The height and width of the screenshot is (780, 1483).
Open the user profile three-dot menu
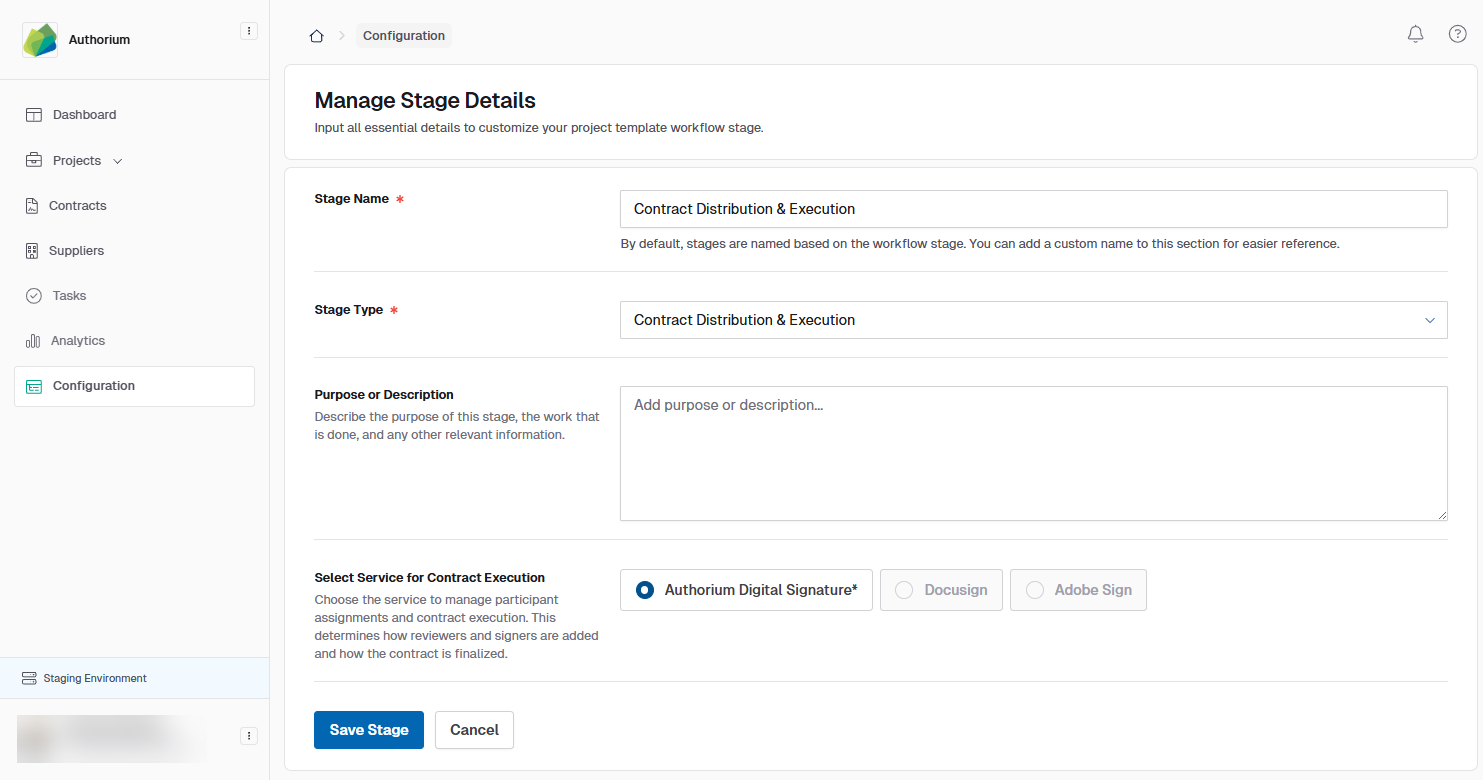(249, 736)
